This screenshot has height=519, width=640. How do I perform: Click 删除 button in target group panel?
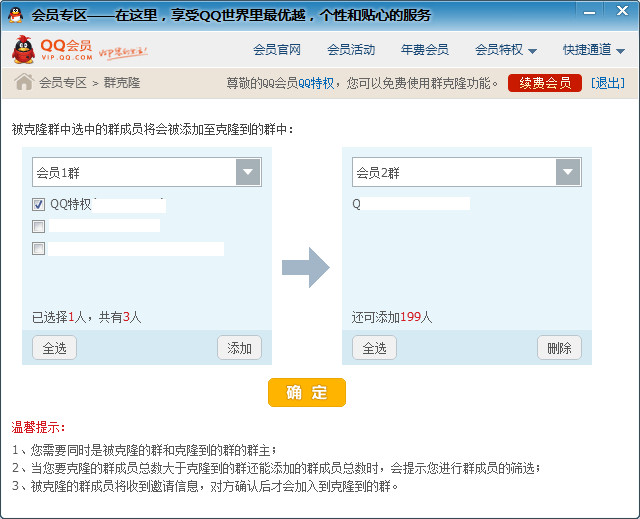[559, 348]
